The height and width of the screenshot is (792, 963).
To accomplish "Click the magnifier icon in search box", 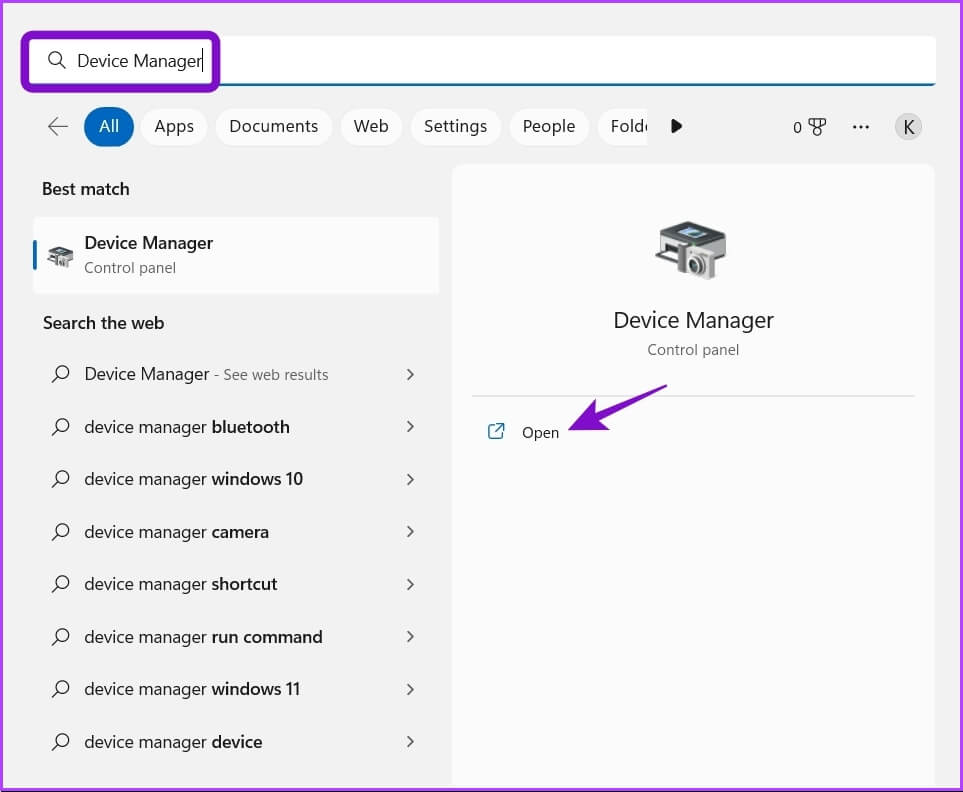I will [x=57, y=61].
